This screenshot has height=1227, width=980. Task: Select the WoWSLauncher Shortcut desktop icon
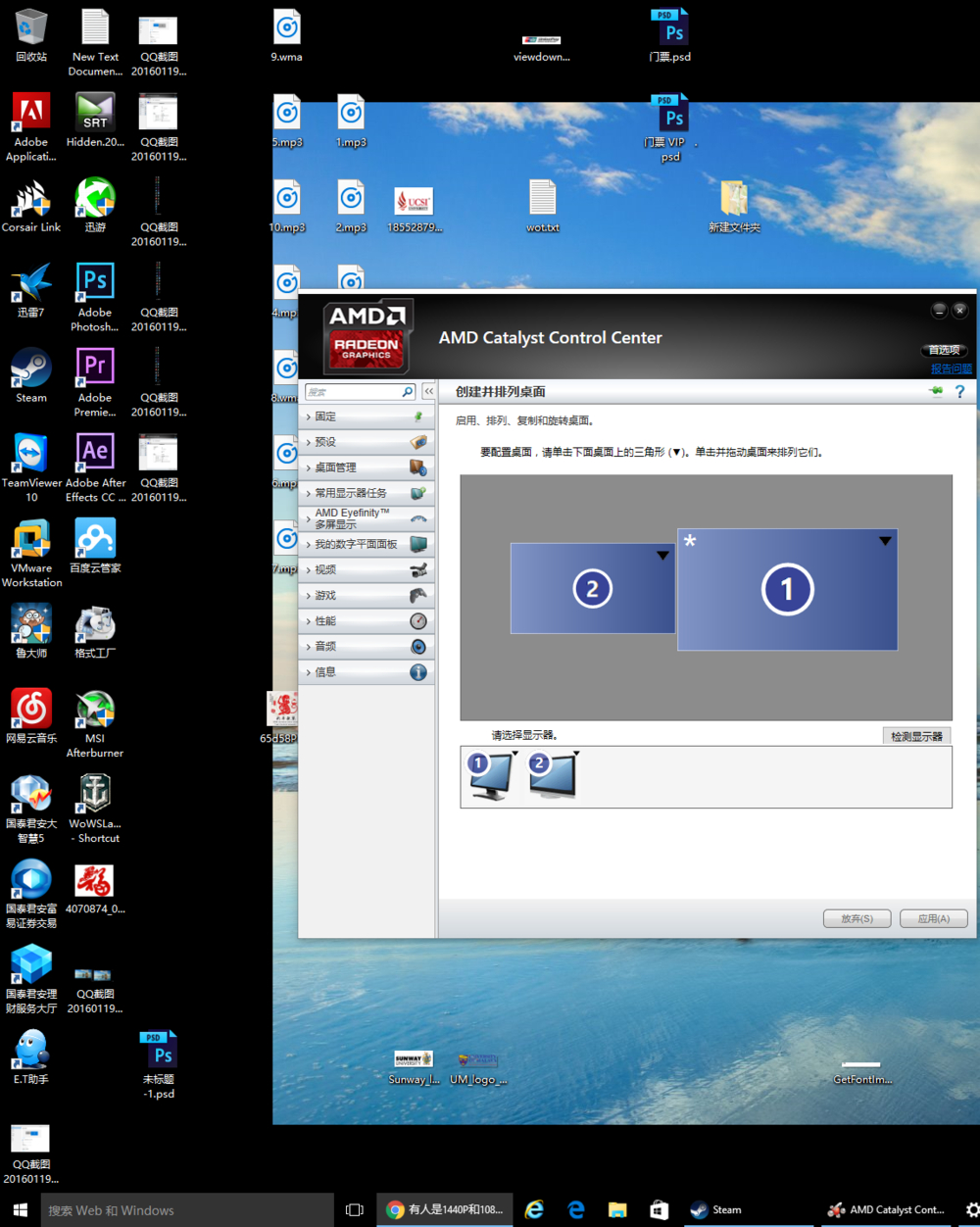coord(95,810)
